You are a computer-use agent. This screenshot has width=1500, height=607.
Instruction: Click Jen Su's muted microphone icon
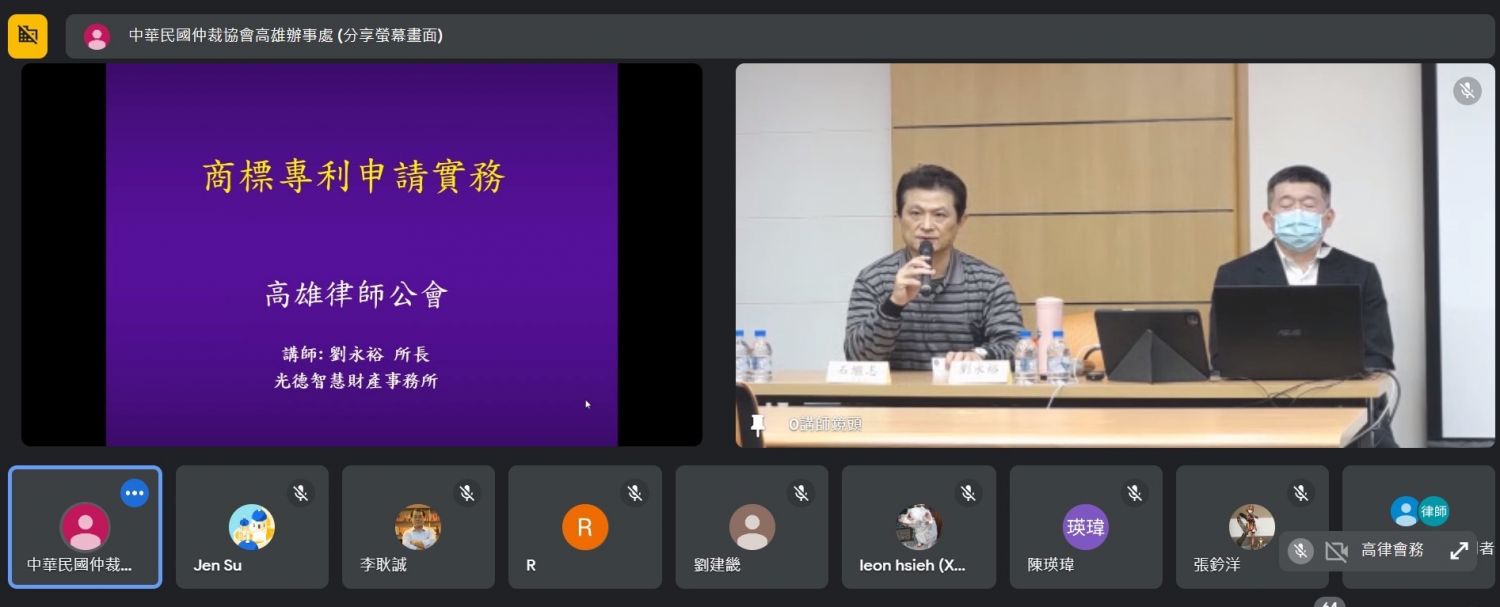pos(300,493)
